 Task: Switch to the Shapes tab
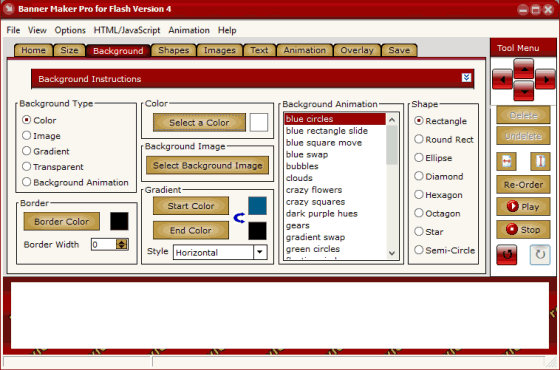174,50
